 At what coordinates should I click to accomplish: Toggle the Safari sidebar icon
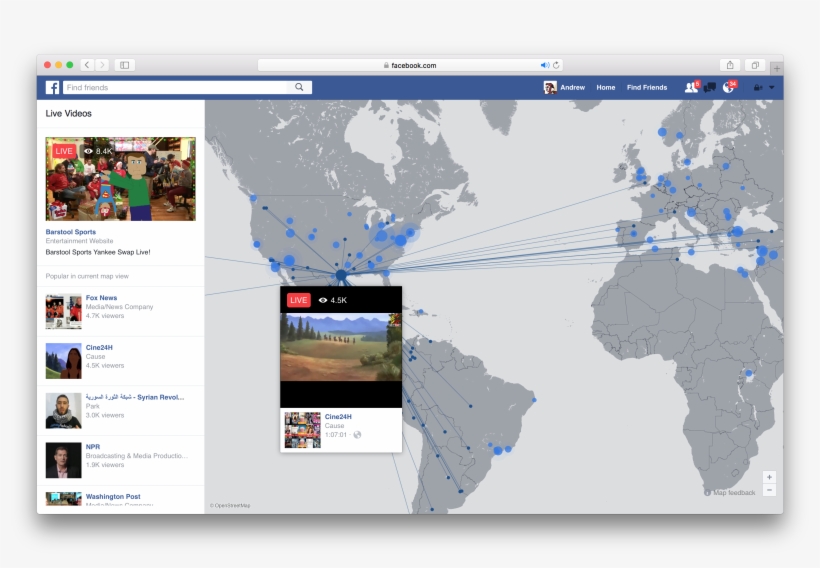[x=124, y=65]
